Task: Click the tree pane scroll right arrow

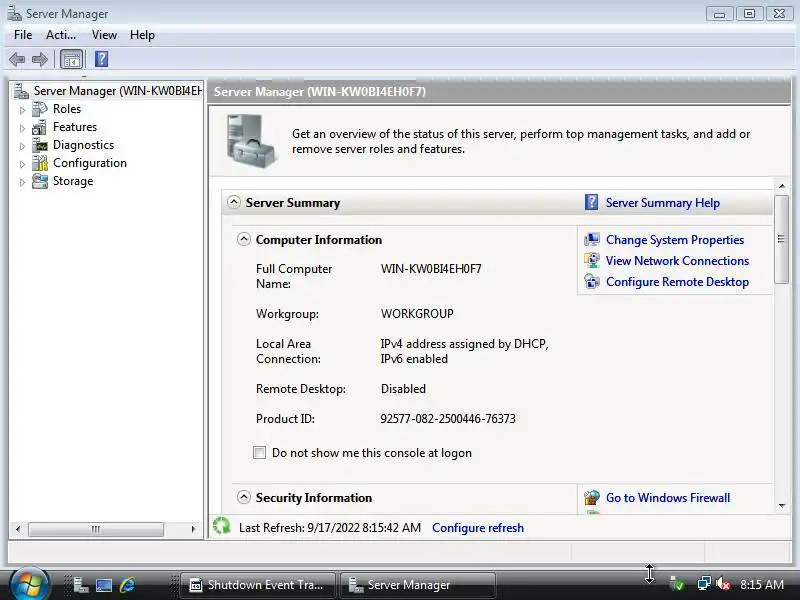Action: click(193, 529)
